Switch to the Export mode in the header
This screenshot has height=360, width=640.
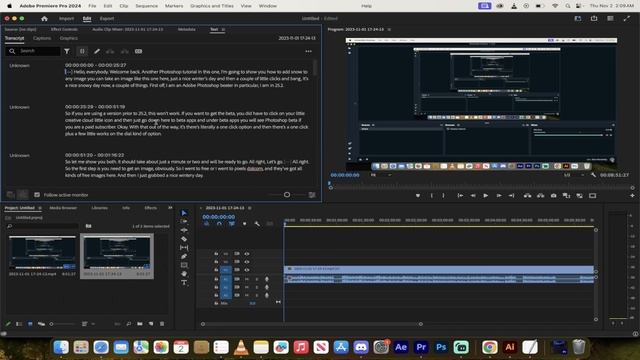107,18
